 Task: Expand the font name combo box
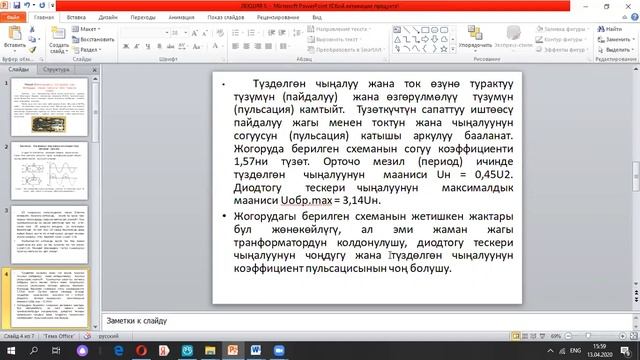167,33
